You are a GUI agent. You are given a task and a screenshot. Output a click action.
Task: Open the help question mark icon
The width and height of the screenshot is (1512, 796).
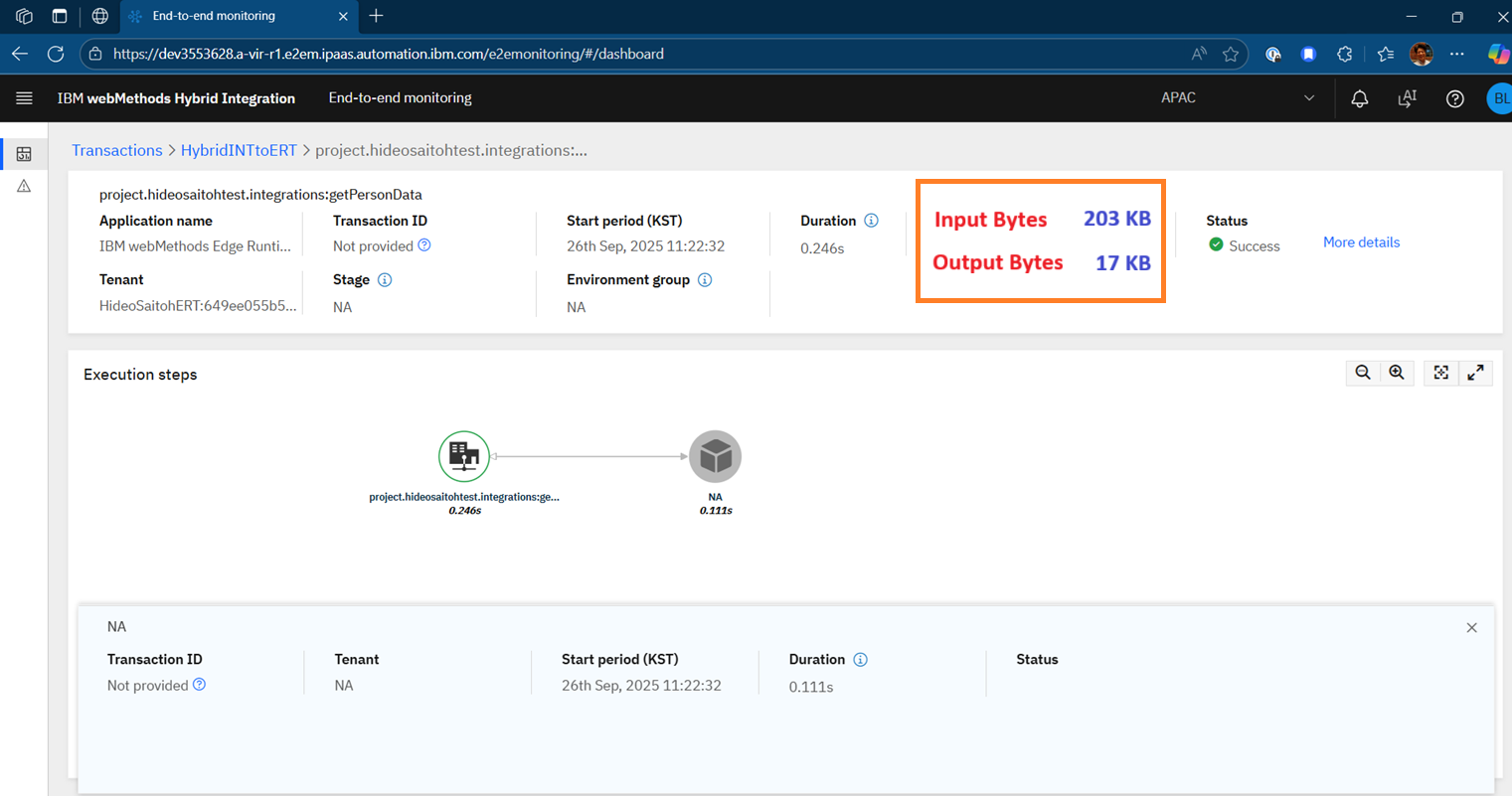pos(1454,98)
